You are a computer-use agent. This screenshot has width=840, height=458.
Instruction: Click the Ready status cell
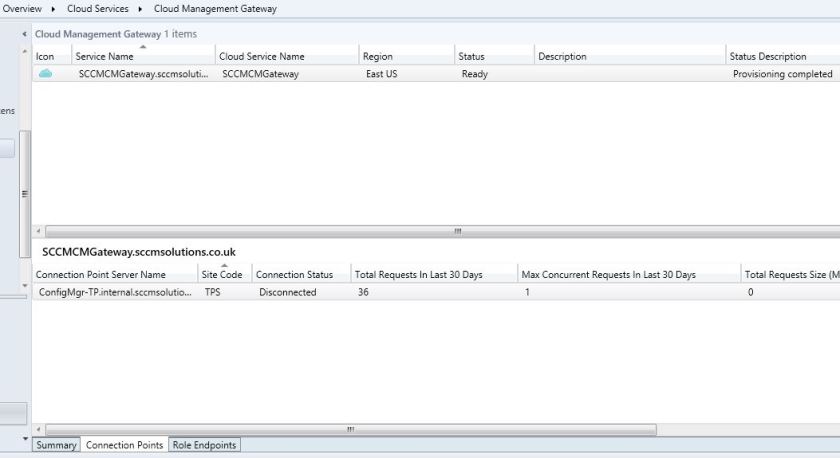tap(475, 74)
